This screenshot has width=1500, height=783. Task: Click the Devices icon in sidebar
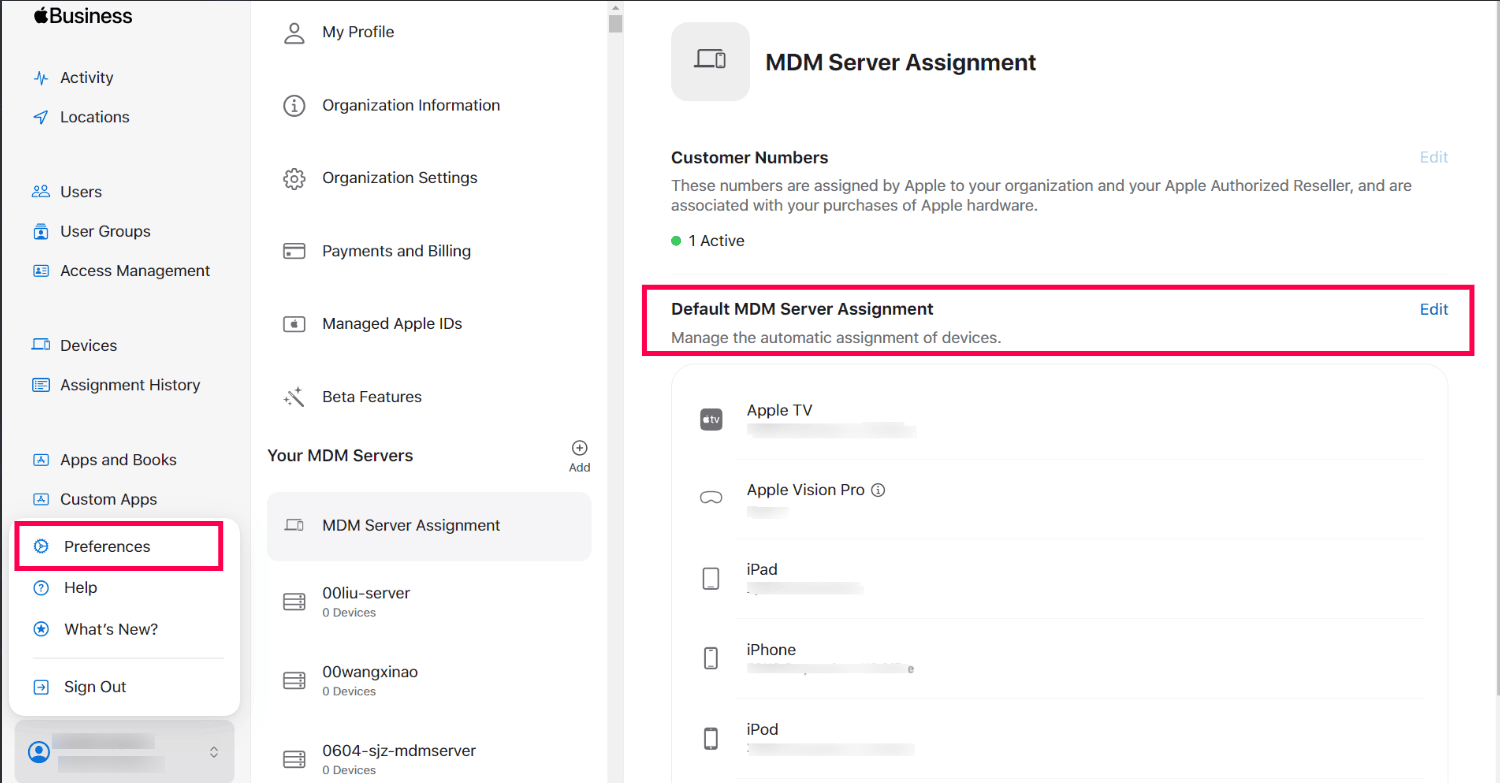41,345
